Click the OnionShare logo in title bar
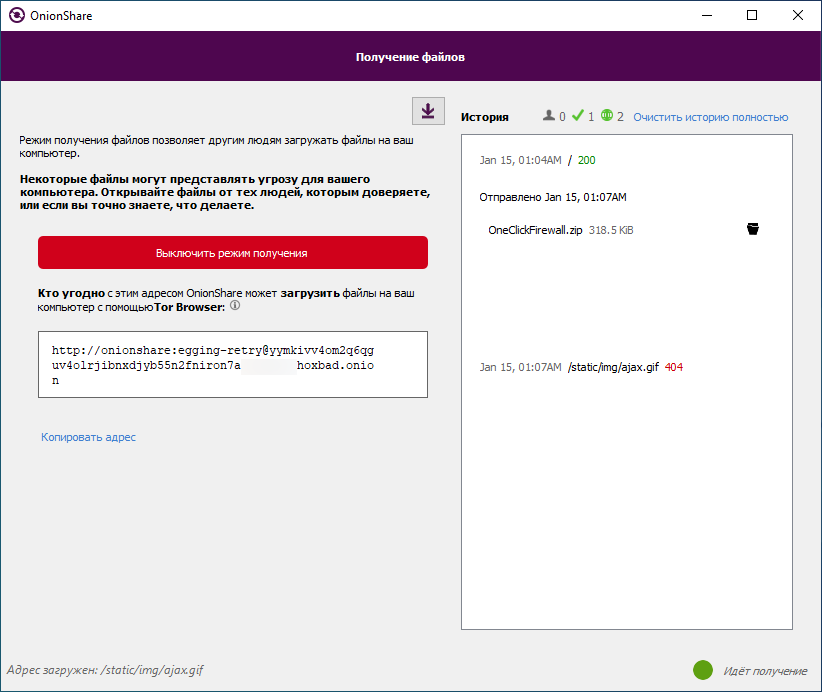 click(17, 15)
